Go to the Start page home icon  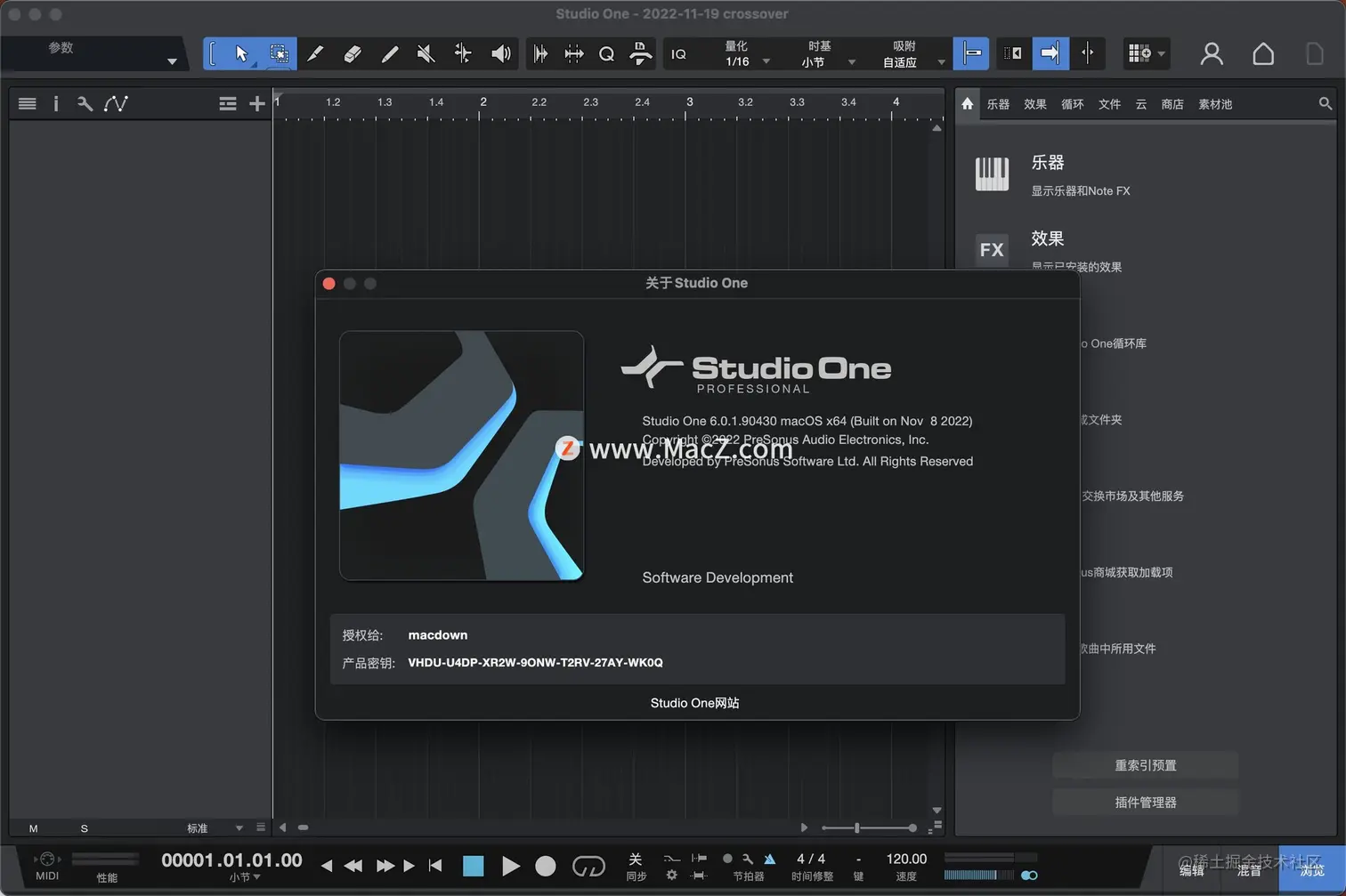(1263, 54)
